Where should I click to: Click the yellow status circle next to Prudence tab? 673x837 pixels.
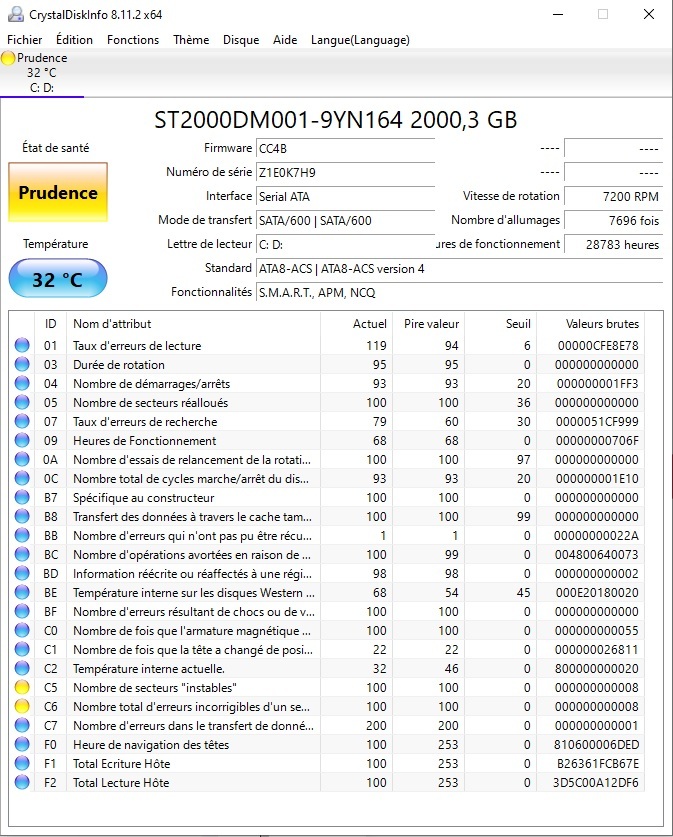[8, 58]
